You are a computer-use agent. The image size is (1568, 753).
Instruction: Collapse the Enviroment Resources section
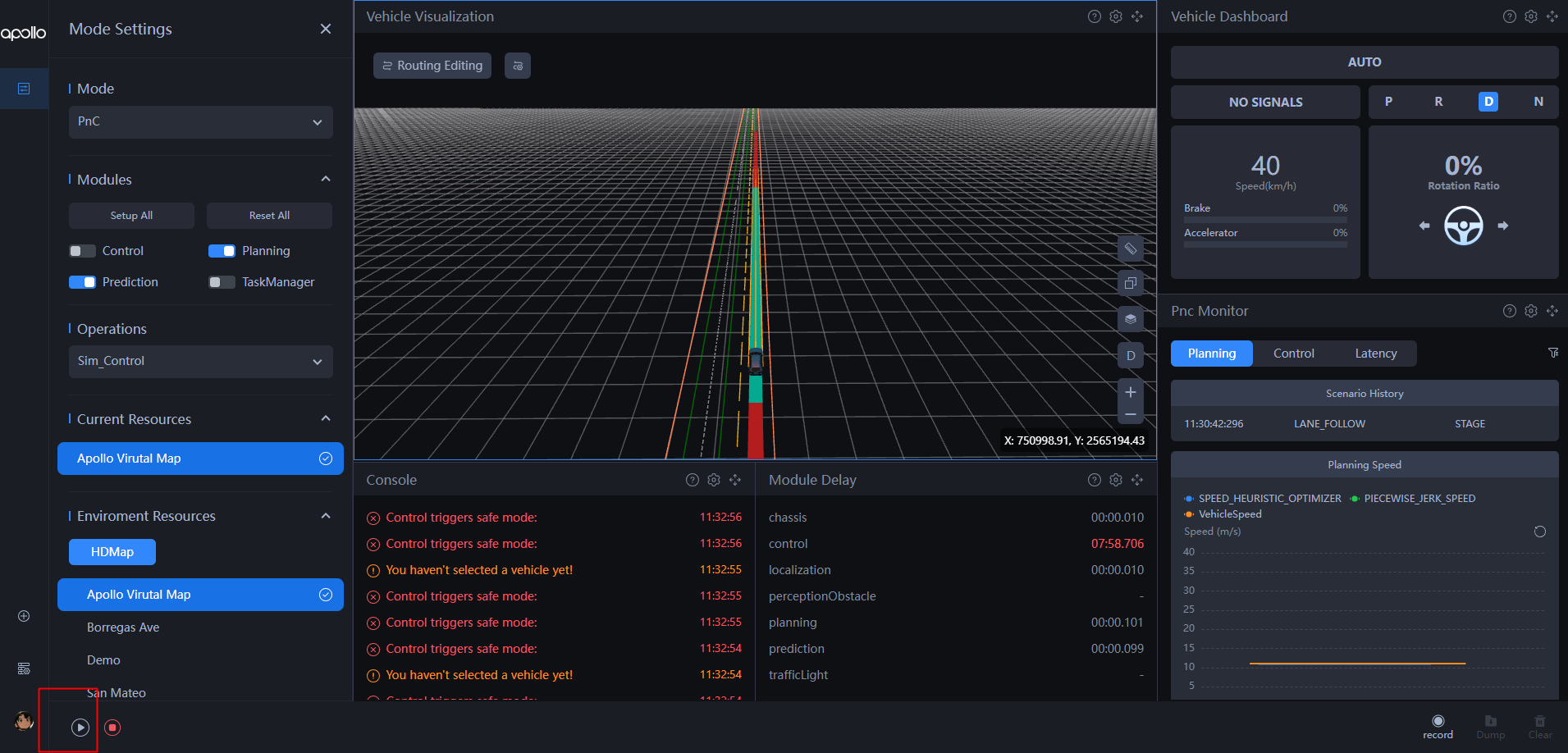(x=326, y=516)
